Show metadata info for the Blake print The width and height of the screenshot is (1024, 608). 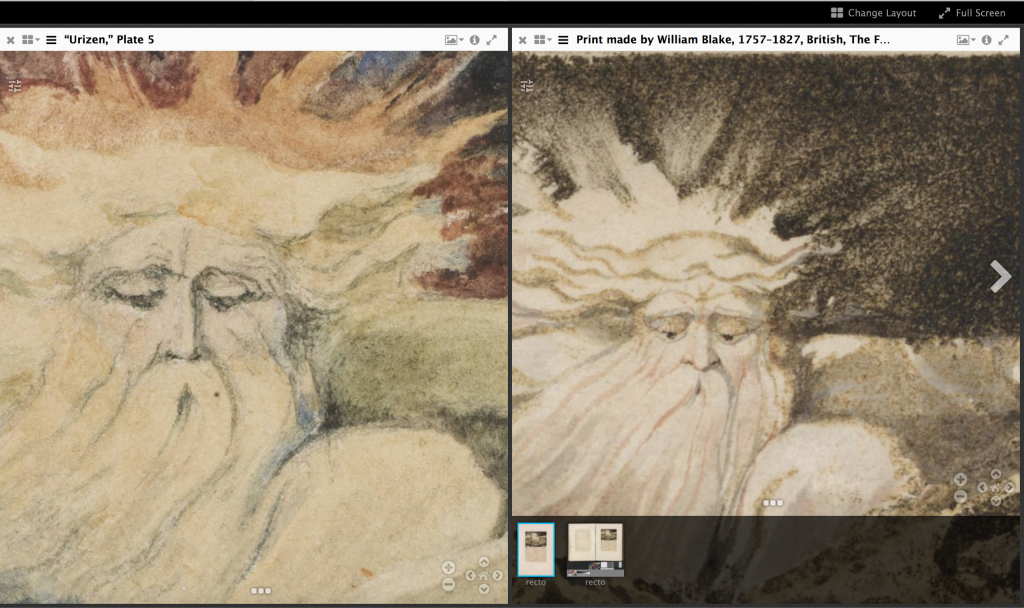click(x=986, y=40)
